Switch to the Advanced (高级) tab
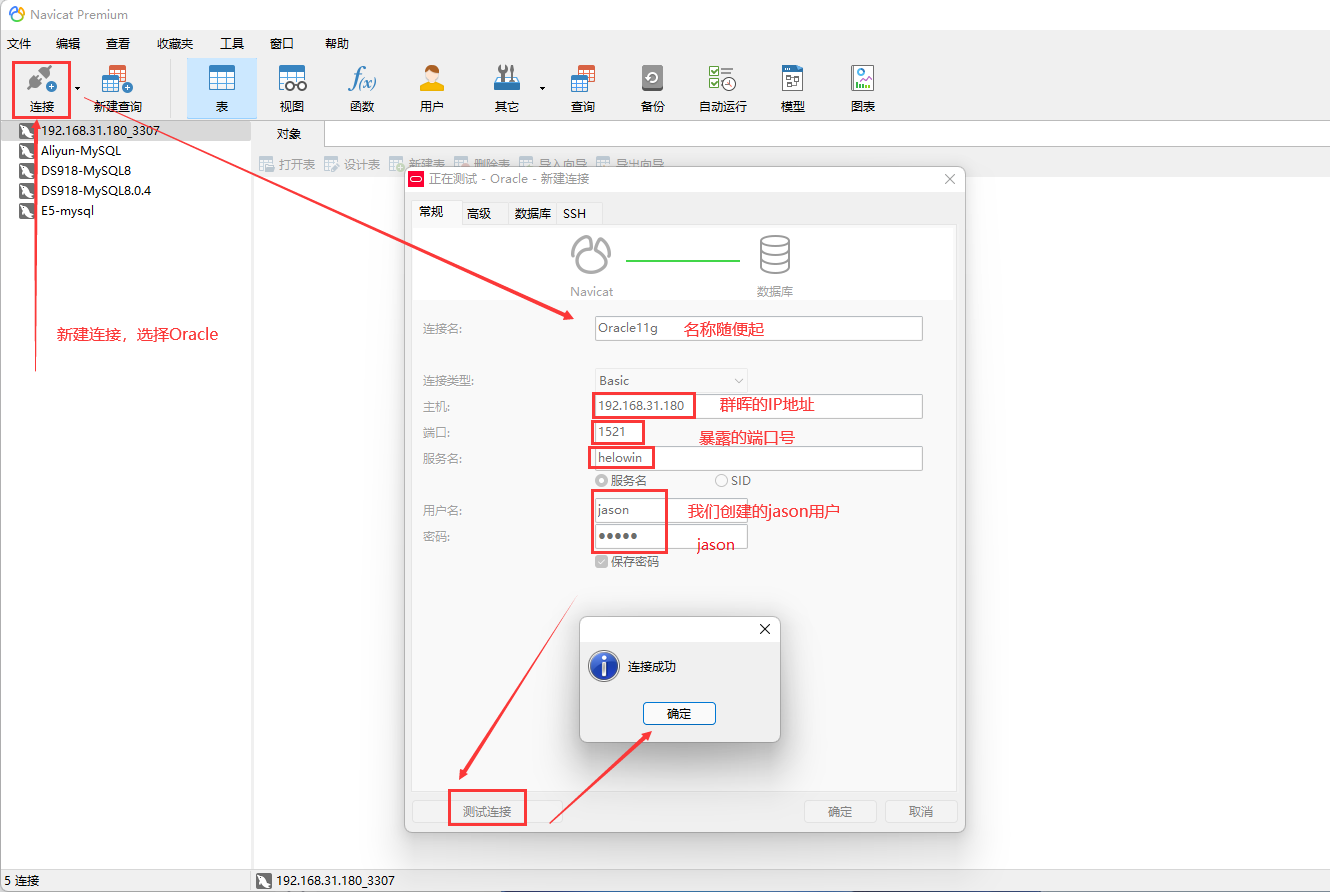This screenshot has width=1330, height=892. (479, 214)
